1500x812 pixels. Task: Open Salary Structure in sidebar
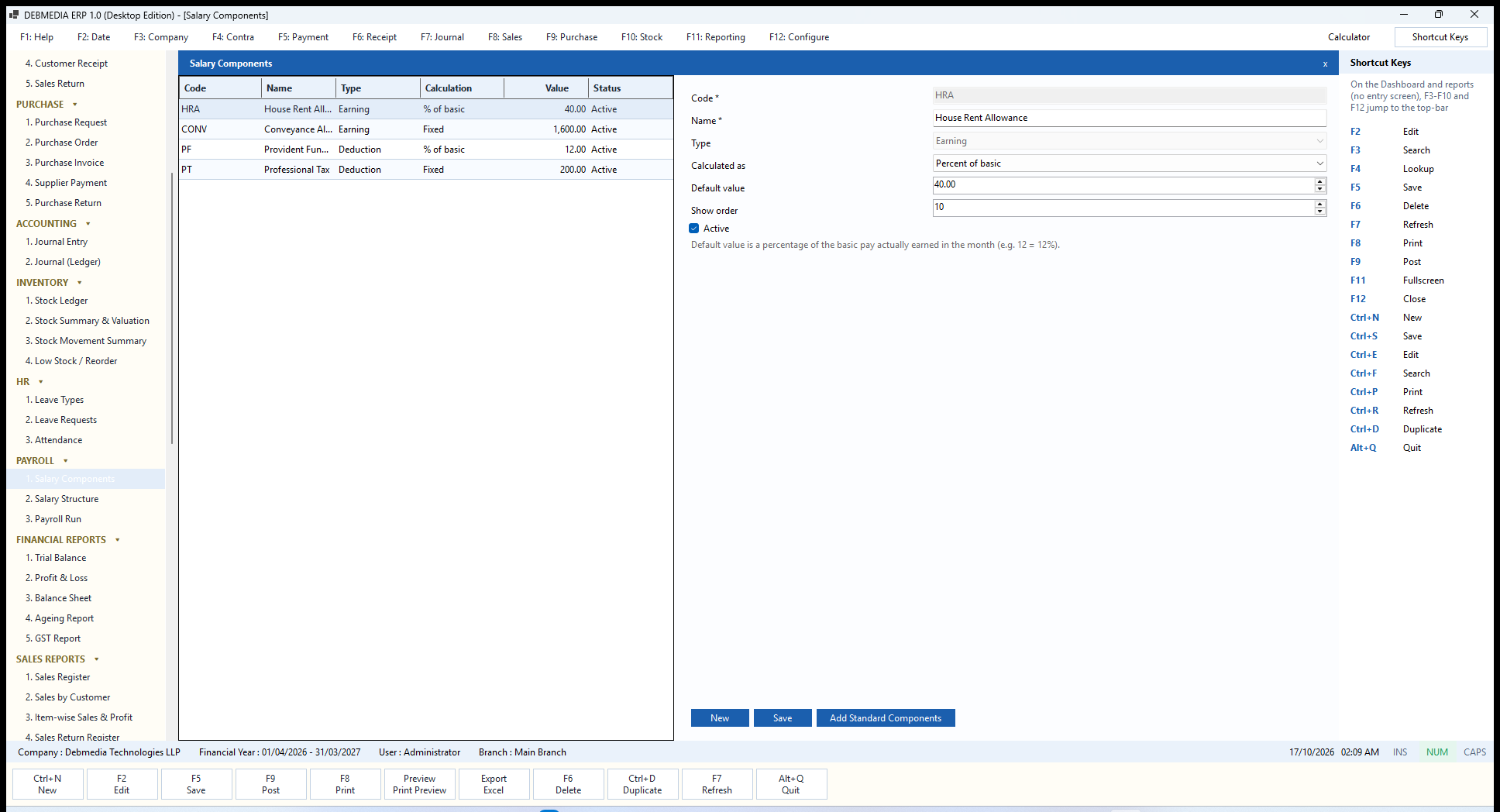67,500
